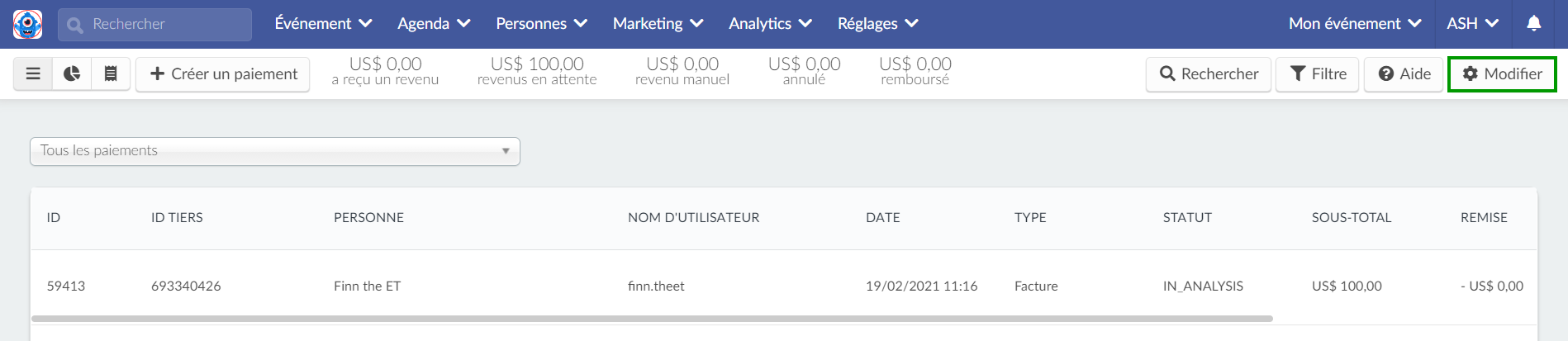Click the REMISE column header
This screenshot has height=341, width=1568.
pos(1484,218)
